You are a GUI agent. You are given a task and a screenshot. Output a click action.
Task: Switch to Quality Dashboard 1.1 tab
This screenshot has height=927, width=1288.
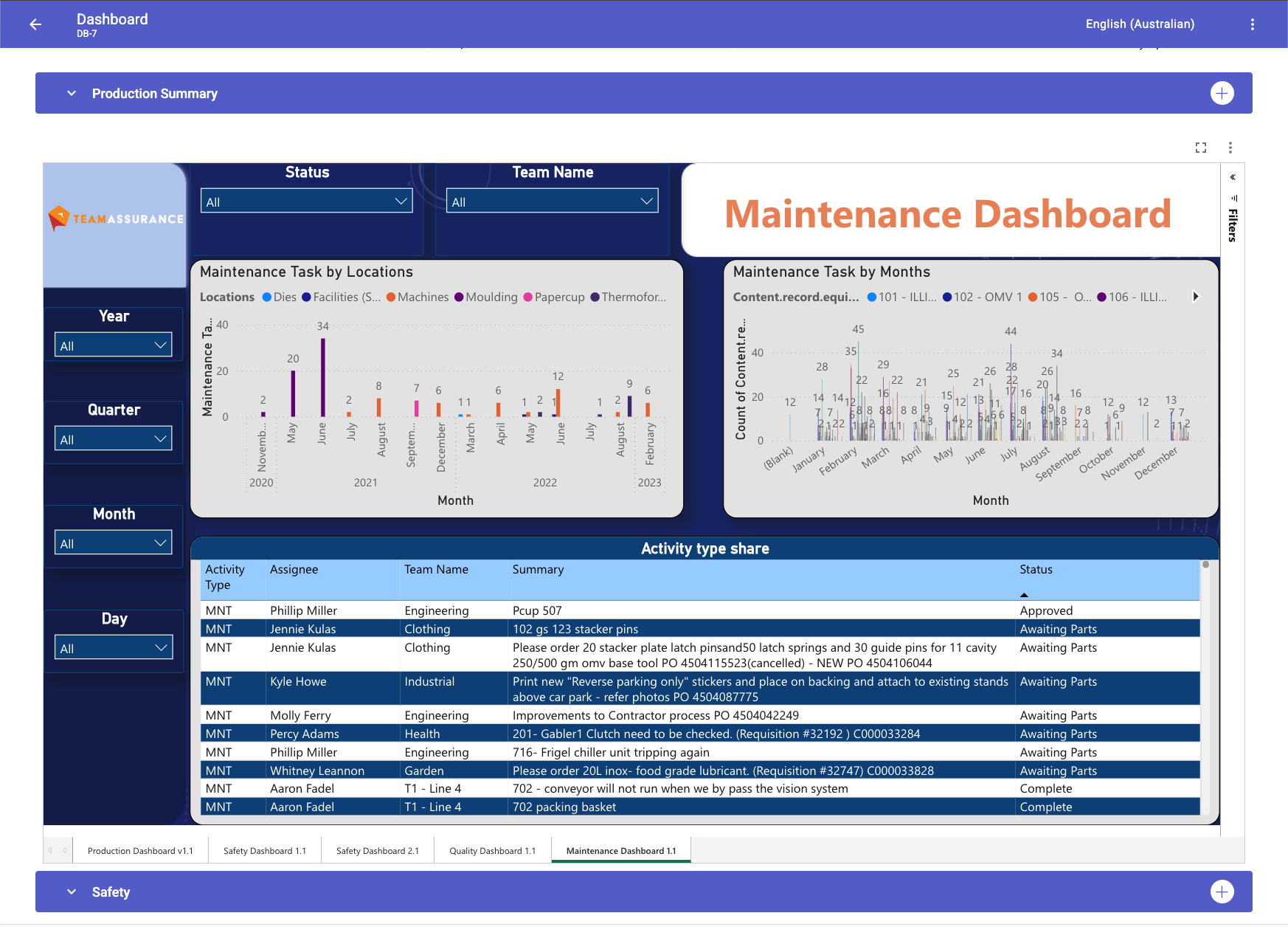(x=493, y=851)
